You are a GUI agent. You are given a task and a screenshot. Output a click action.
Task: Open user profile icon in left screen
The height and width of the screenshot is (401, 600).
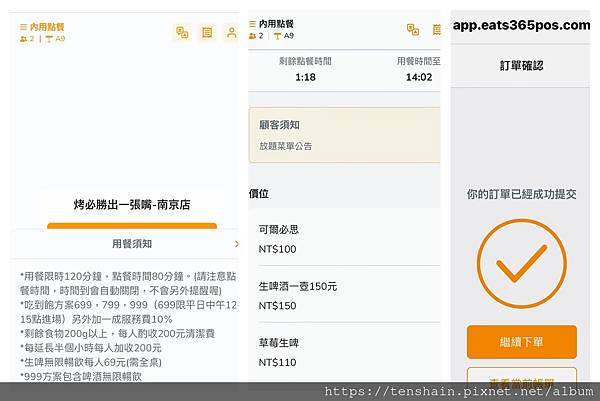232,33
